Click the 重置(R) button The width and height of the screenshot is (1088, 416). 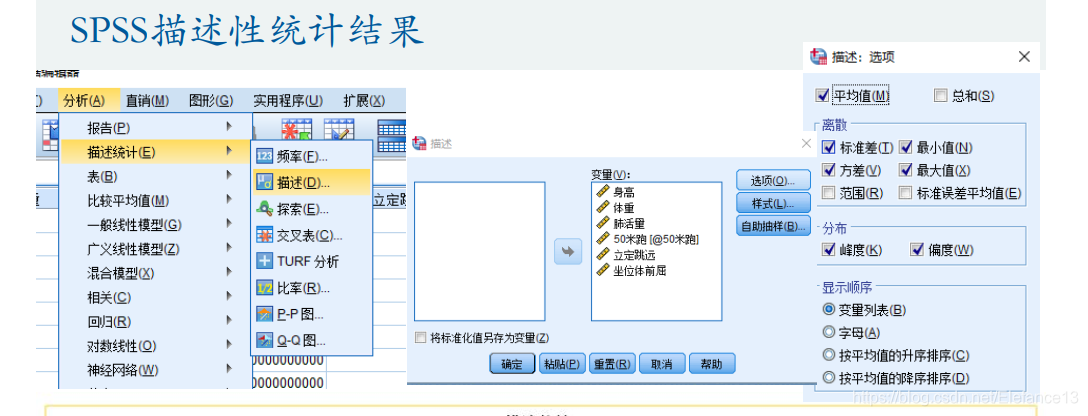(612, 363)
